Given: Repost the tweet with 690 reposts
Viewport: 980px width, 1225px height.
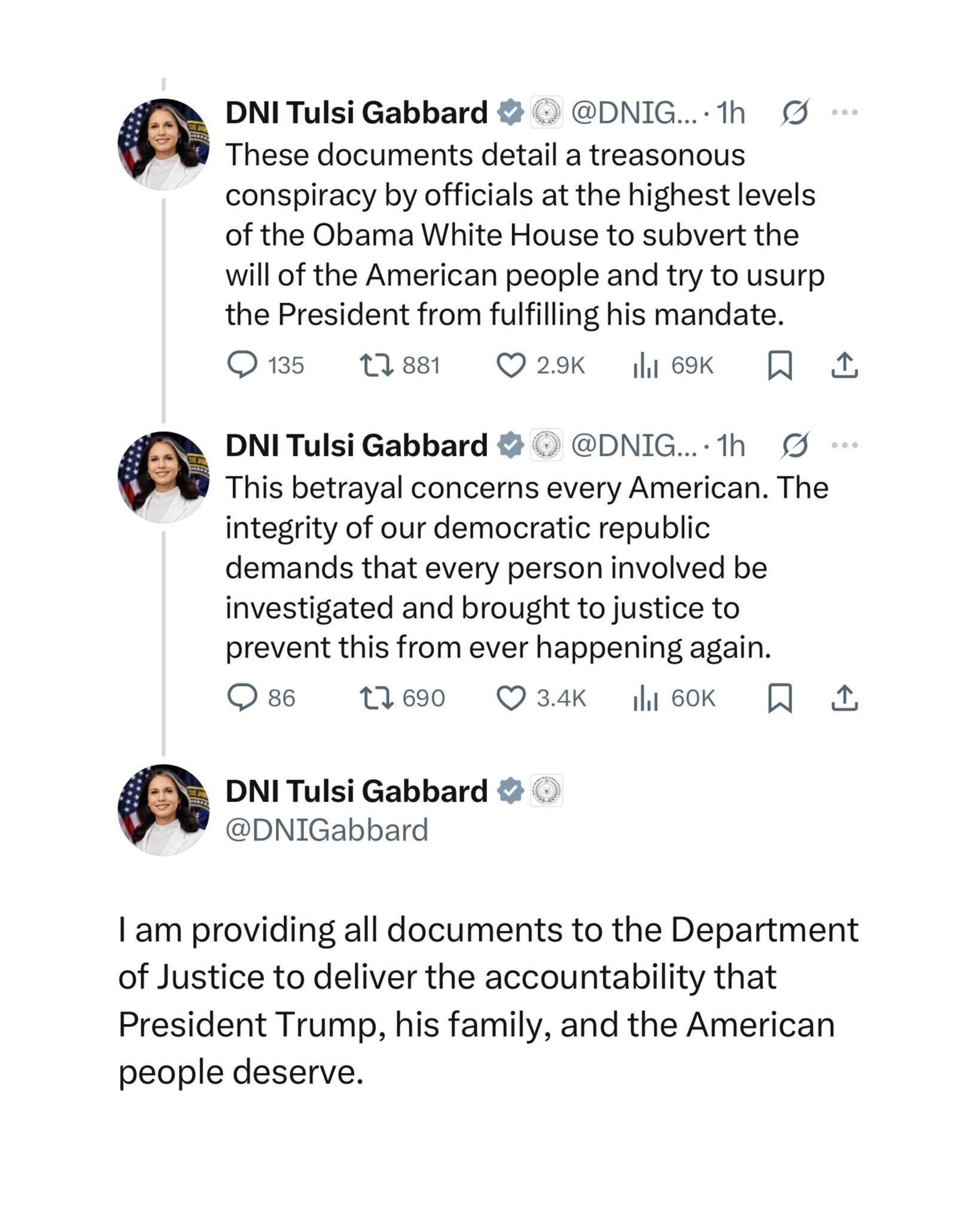Looking at the screenshot, I should [x=376, y=697].
